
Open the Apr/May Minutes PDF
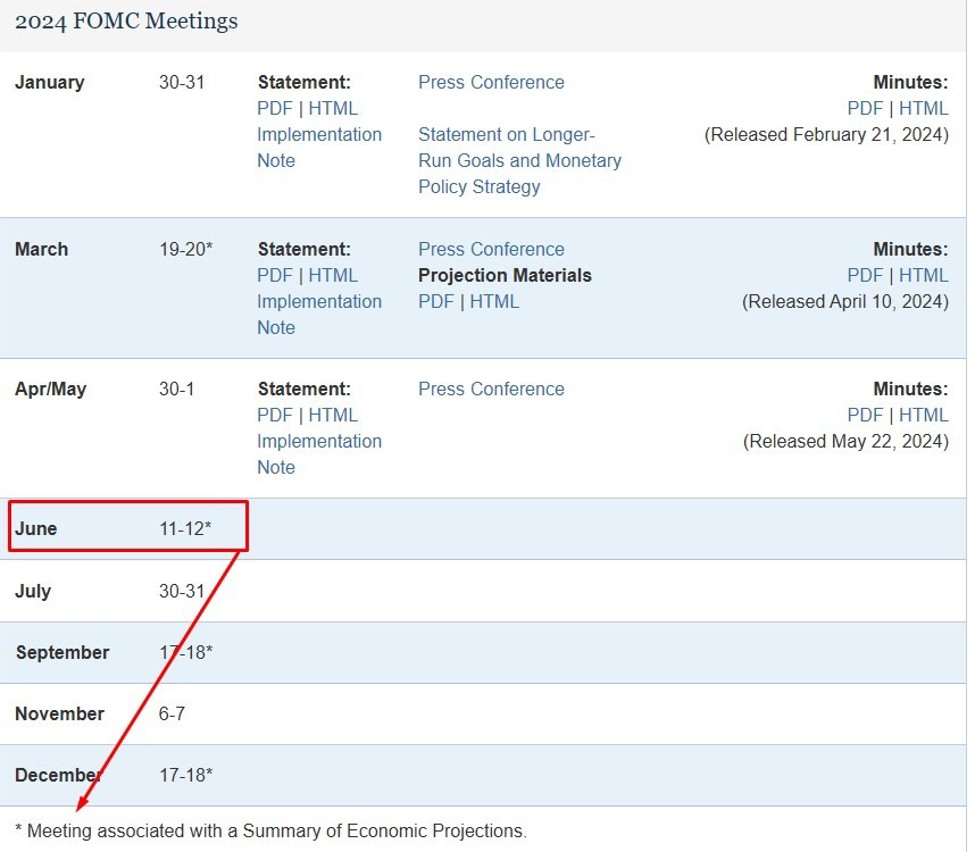pos(864,415)
